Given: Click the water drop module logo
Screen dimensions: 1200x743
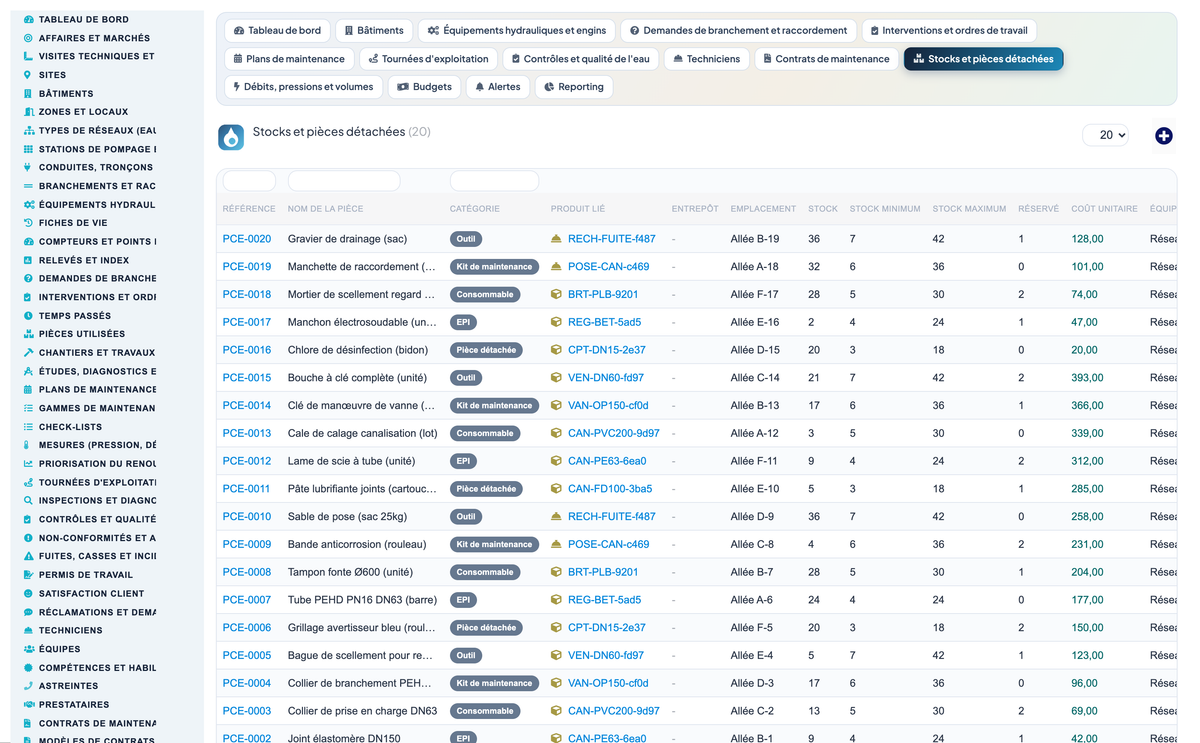Looking at the screenshot, I should point(231,137).
